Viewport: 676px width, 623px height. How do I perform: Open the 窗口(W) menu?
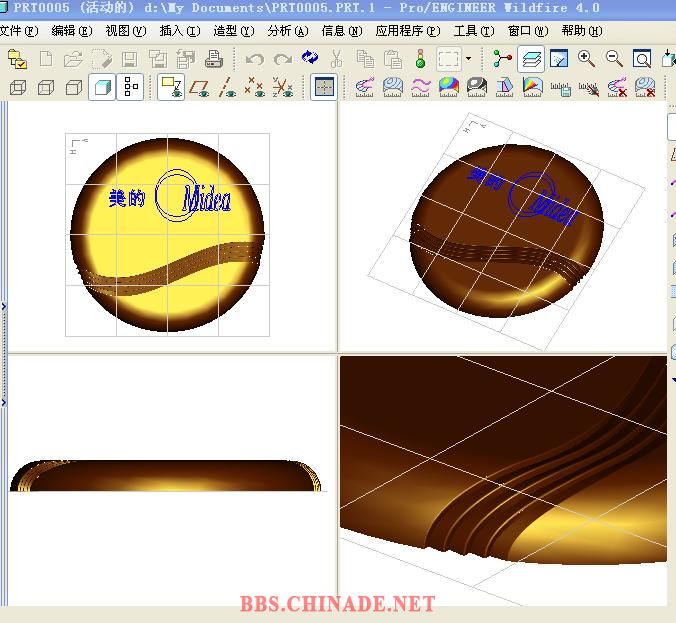pos(528,31)
